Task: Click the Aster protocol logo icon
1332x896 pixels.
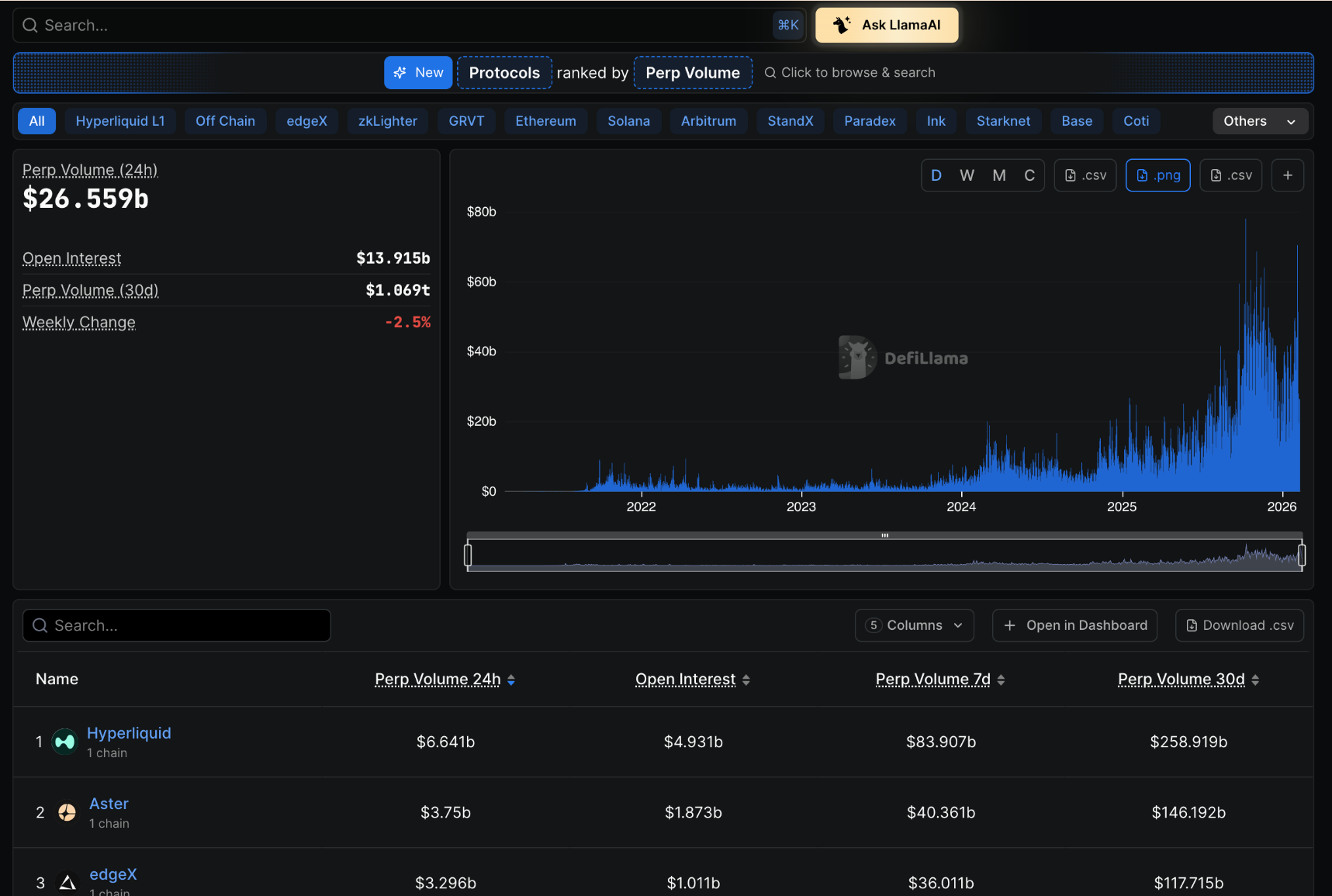Action: click(67, 812)
